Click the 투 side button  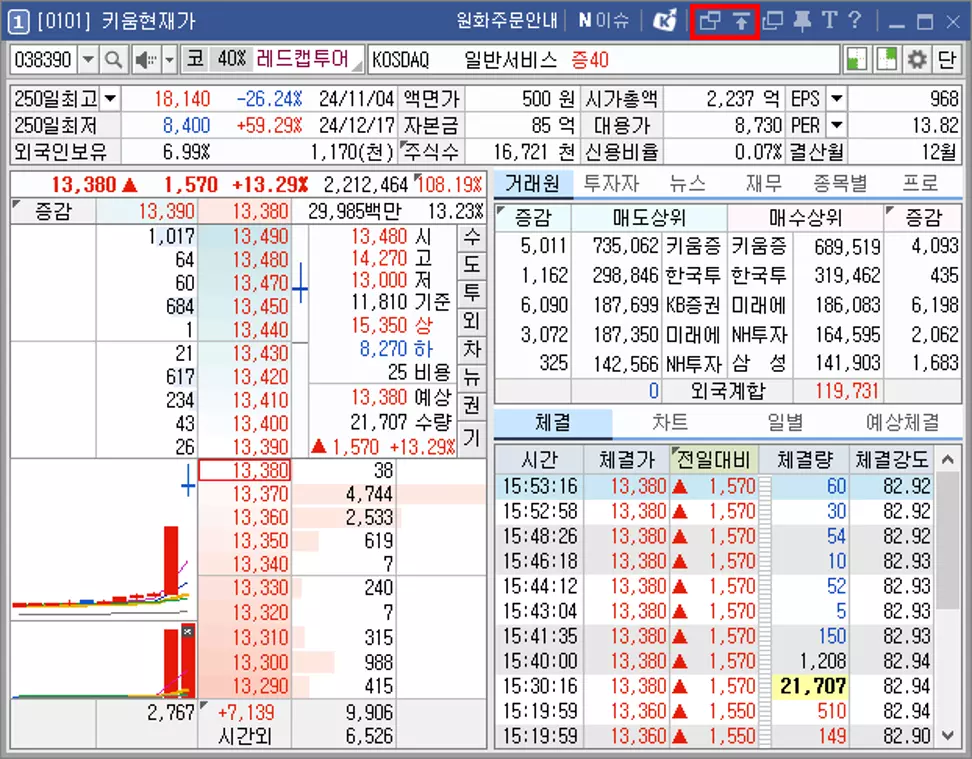(x=472, y=293)
